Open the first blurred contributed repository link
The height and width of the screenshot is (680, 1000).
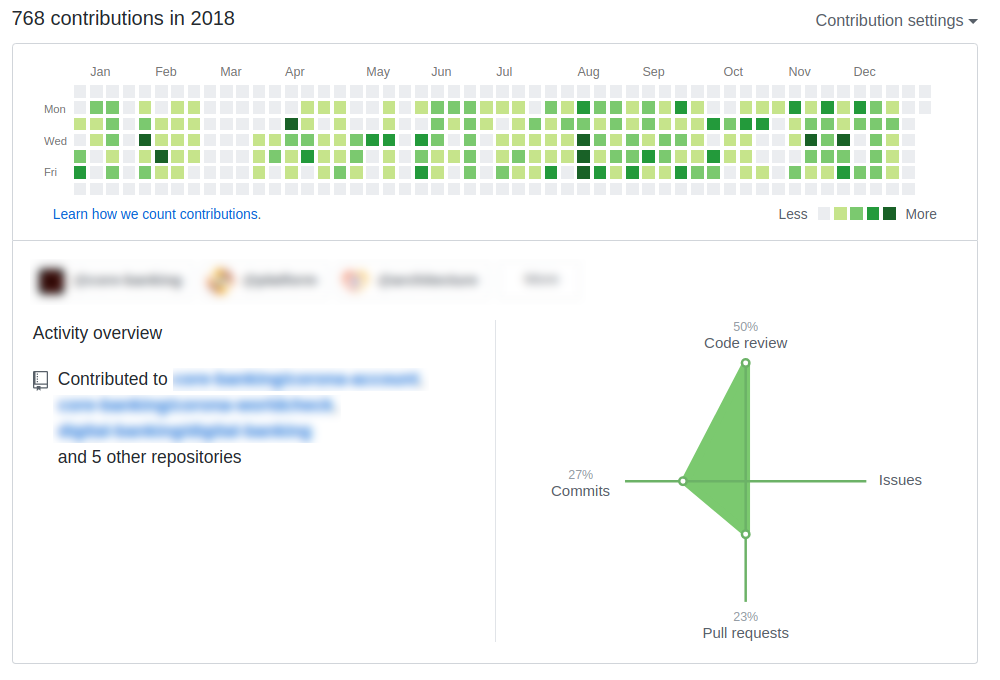[x=297, y=380]
